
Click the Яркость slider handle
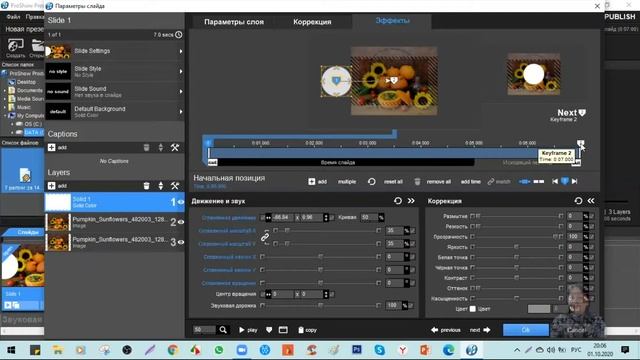click(x=516, y=247)
